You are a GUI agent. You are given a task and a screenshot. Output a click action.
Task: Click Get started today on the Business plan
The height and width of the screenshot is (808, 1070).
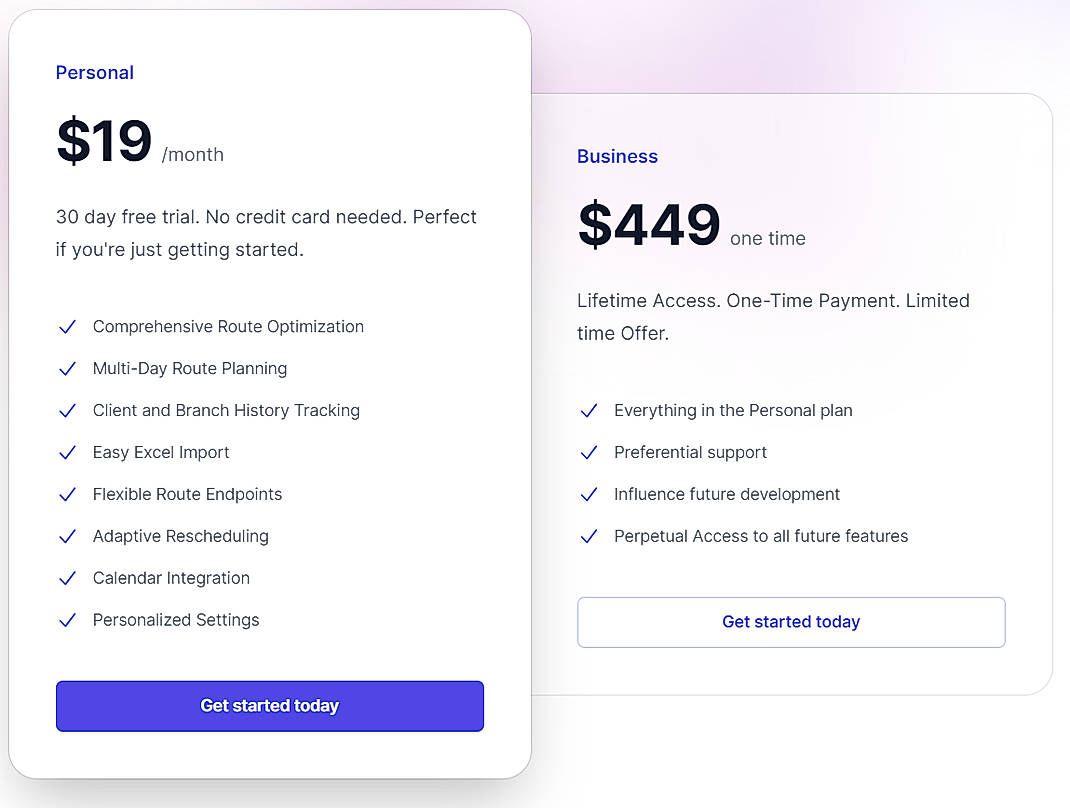click(791, 621)
